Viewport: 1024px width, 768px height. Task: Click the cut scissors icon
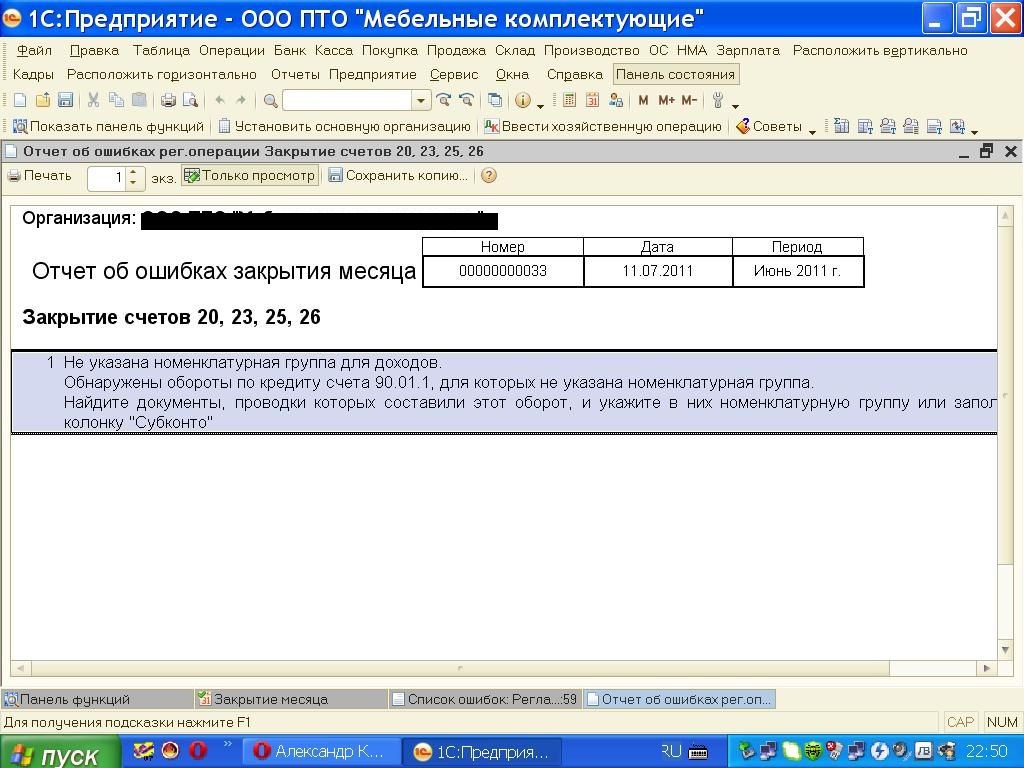(93, 100)
